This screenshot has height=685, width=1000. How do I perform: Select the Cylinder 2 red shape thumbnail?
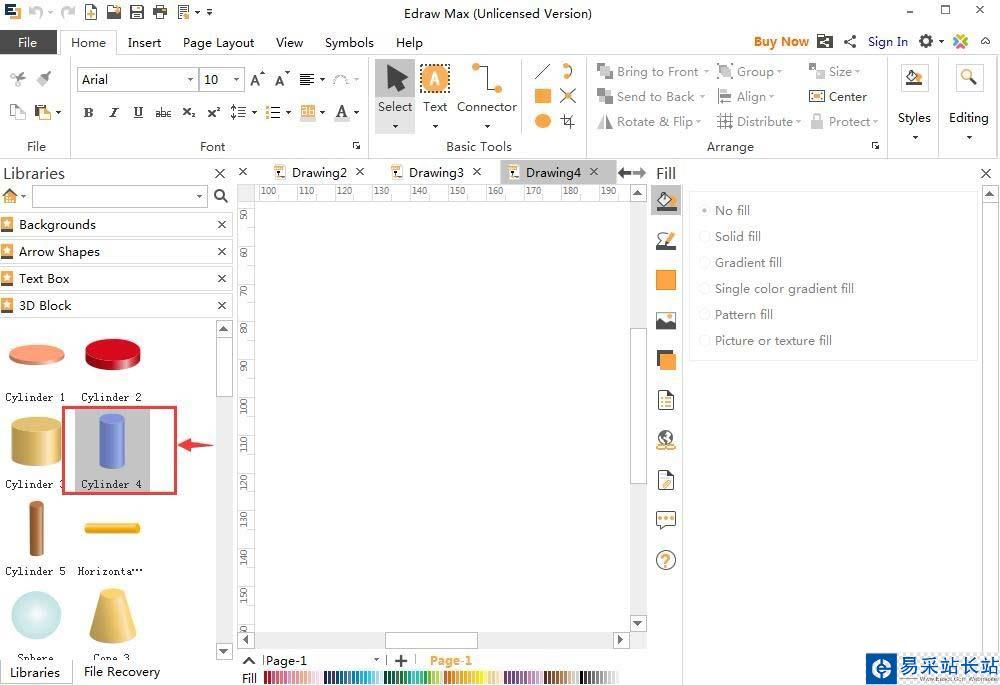coord(112,355)
